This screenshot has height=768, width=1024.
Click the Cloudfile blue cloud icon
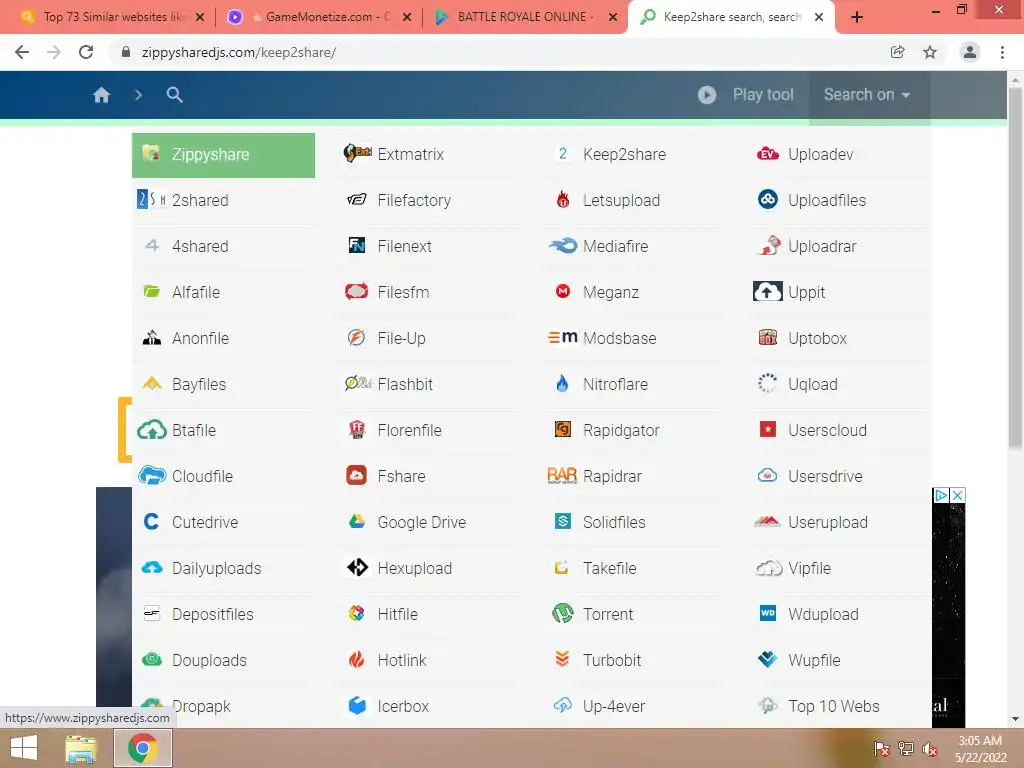pos(152,475)
